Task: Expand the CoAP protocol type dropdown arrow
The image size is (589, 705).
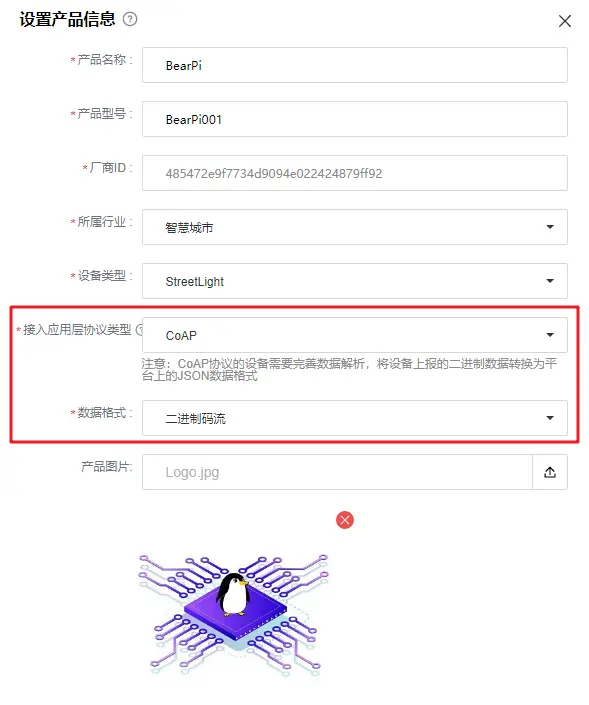Action: 549,335
